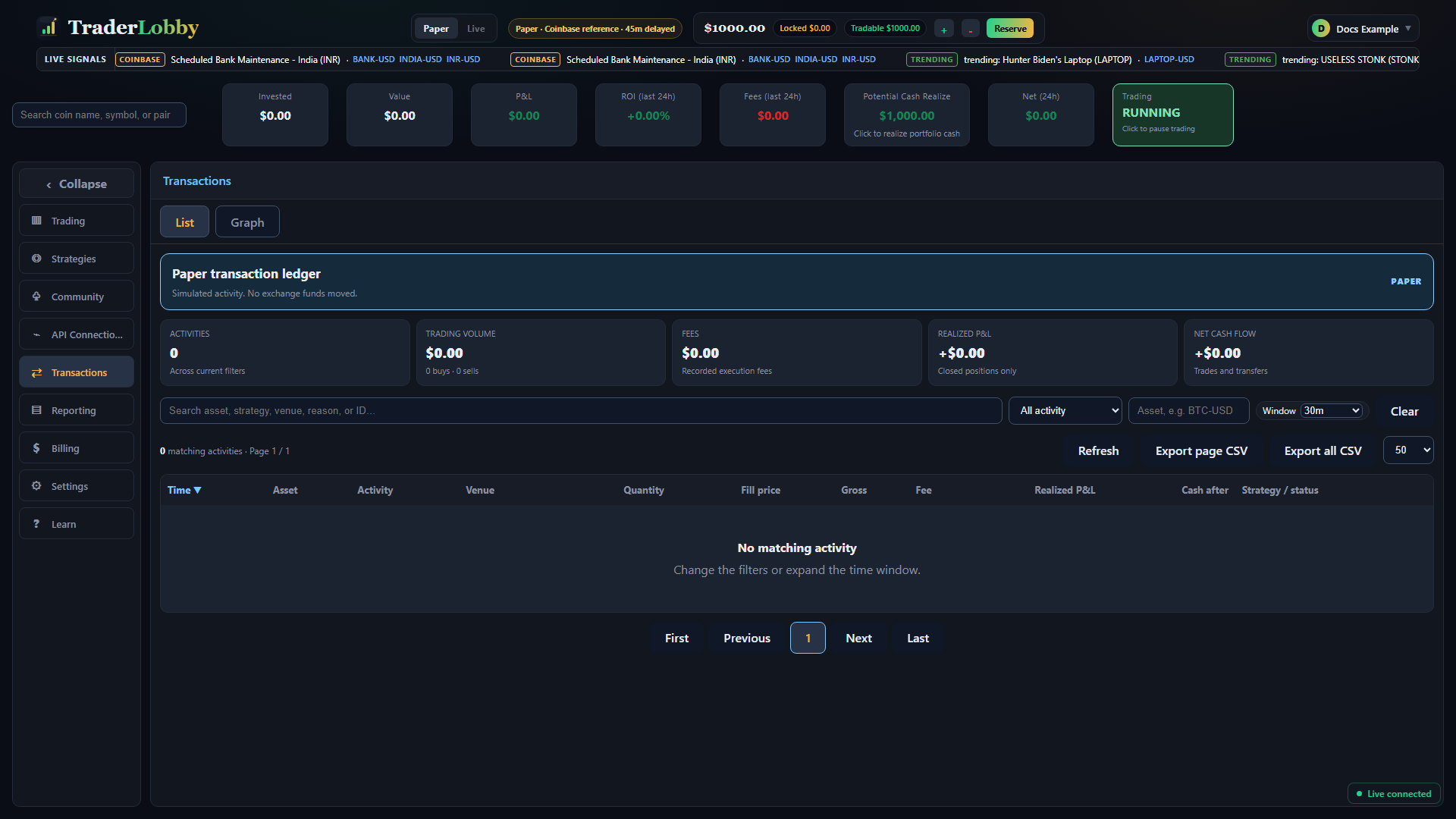Viewport: 1456px width, 819px height.
Task: Open the All activity filter dropdown
Action: pos(1065,410)
